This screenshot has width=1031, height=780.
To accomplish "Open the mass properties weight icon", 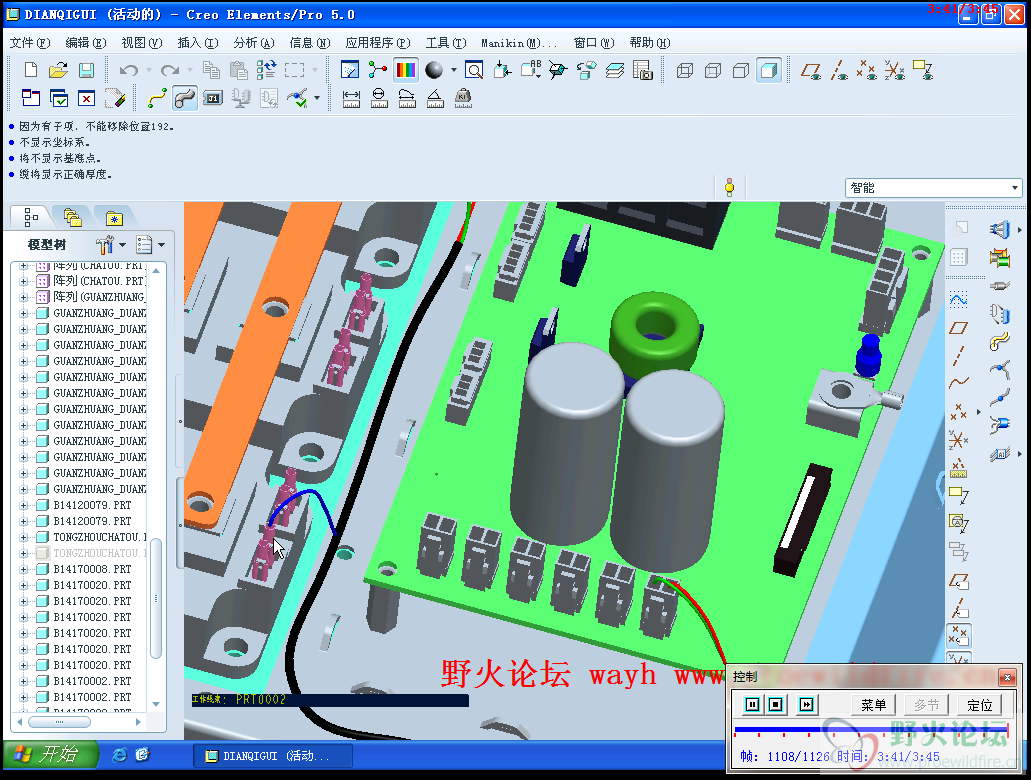I will pos(463,98).
